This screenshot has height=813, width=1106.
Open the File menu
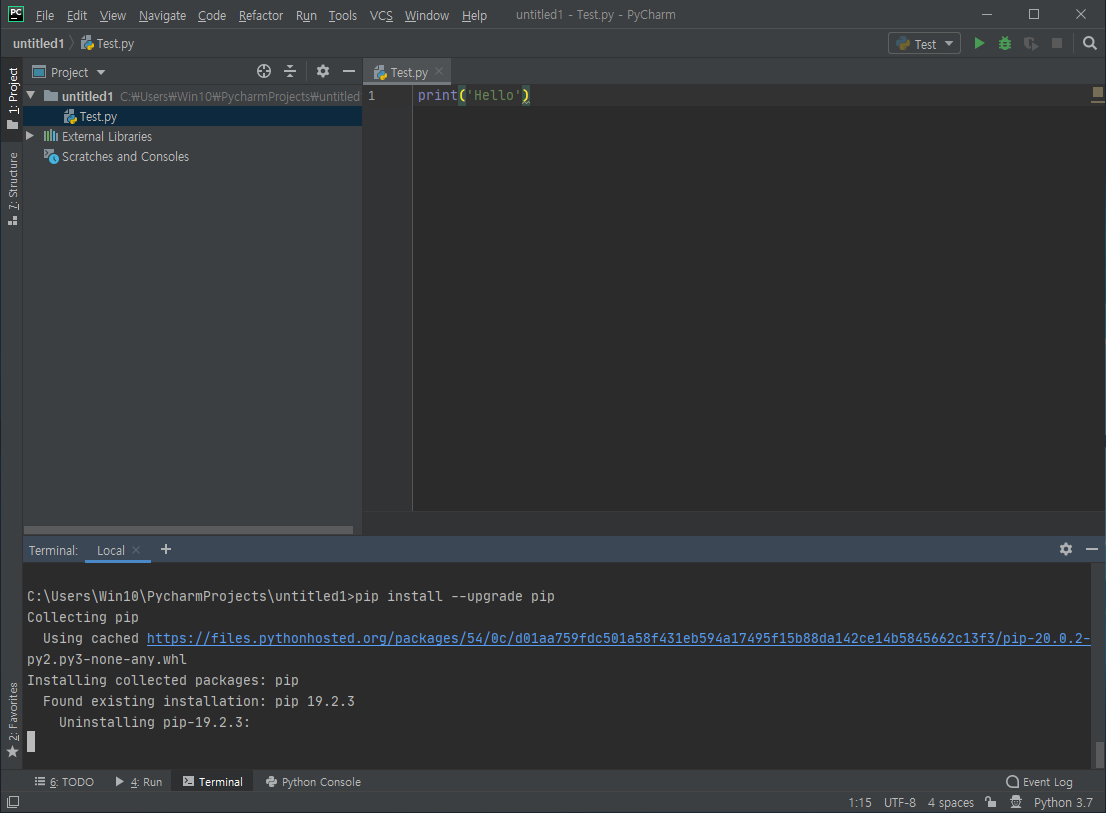(x=44, y=16)
